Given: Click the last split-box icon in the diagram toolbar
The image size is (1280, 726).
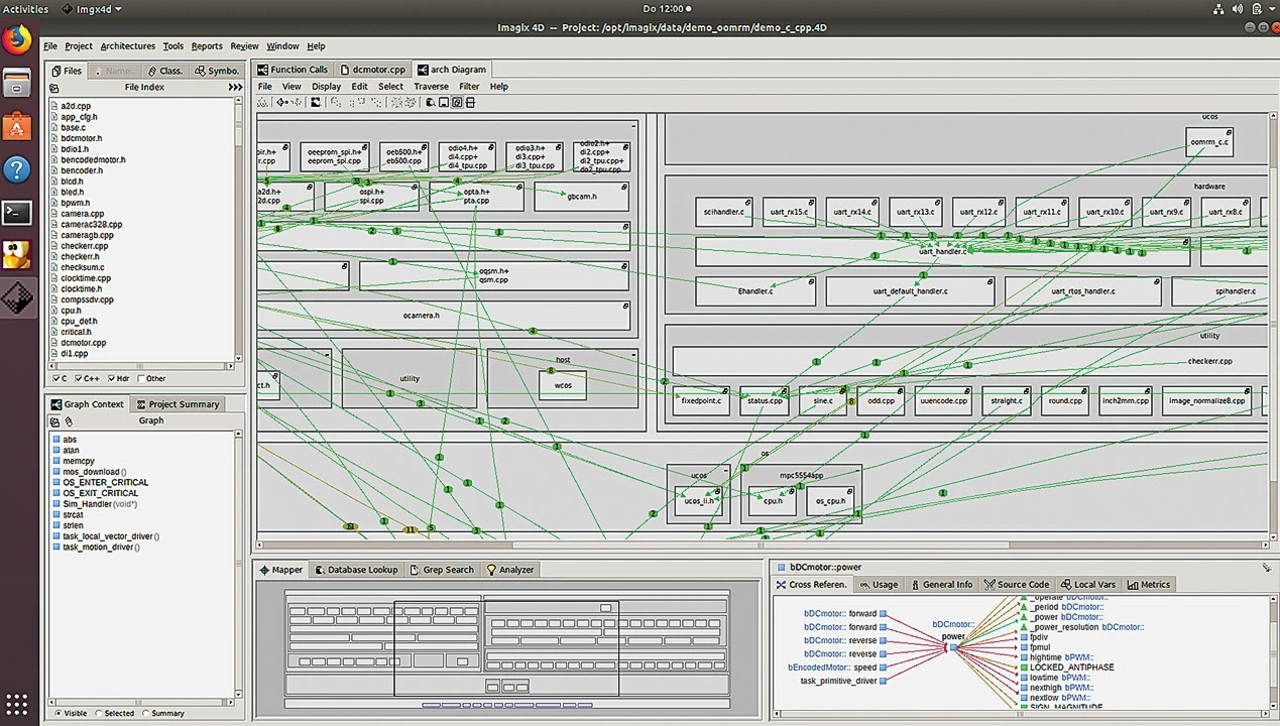Looking at the screenshot, I should [x=470, y=102].
